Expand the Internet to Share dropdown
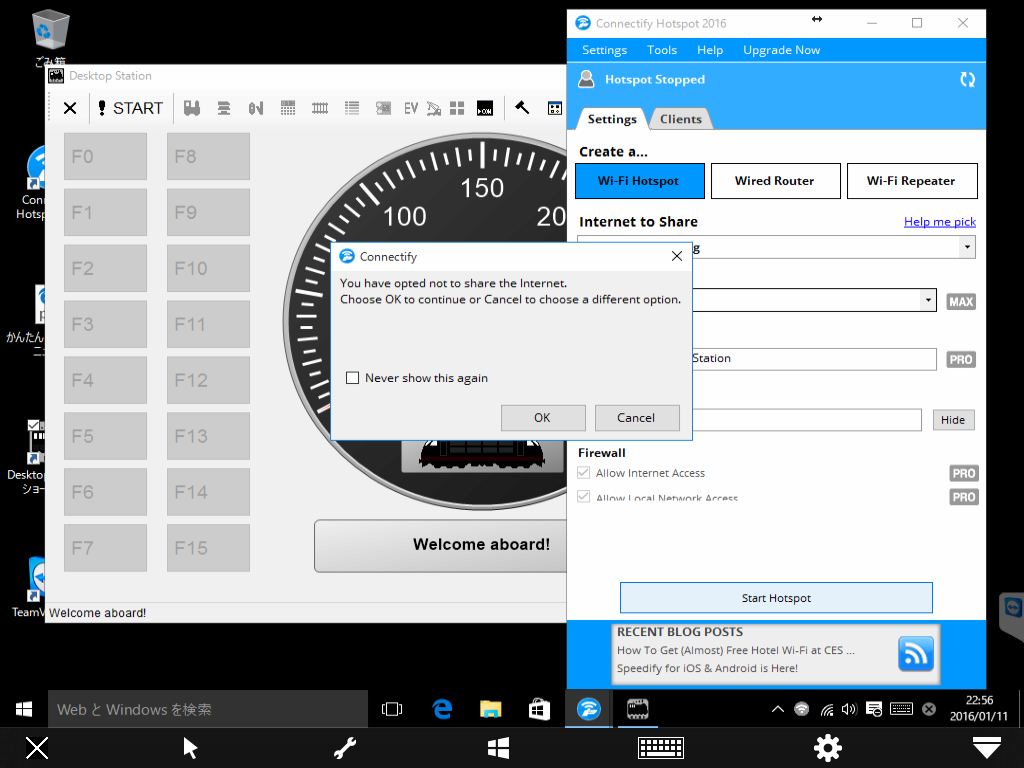 [967, 248]
